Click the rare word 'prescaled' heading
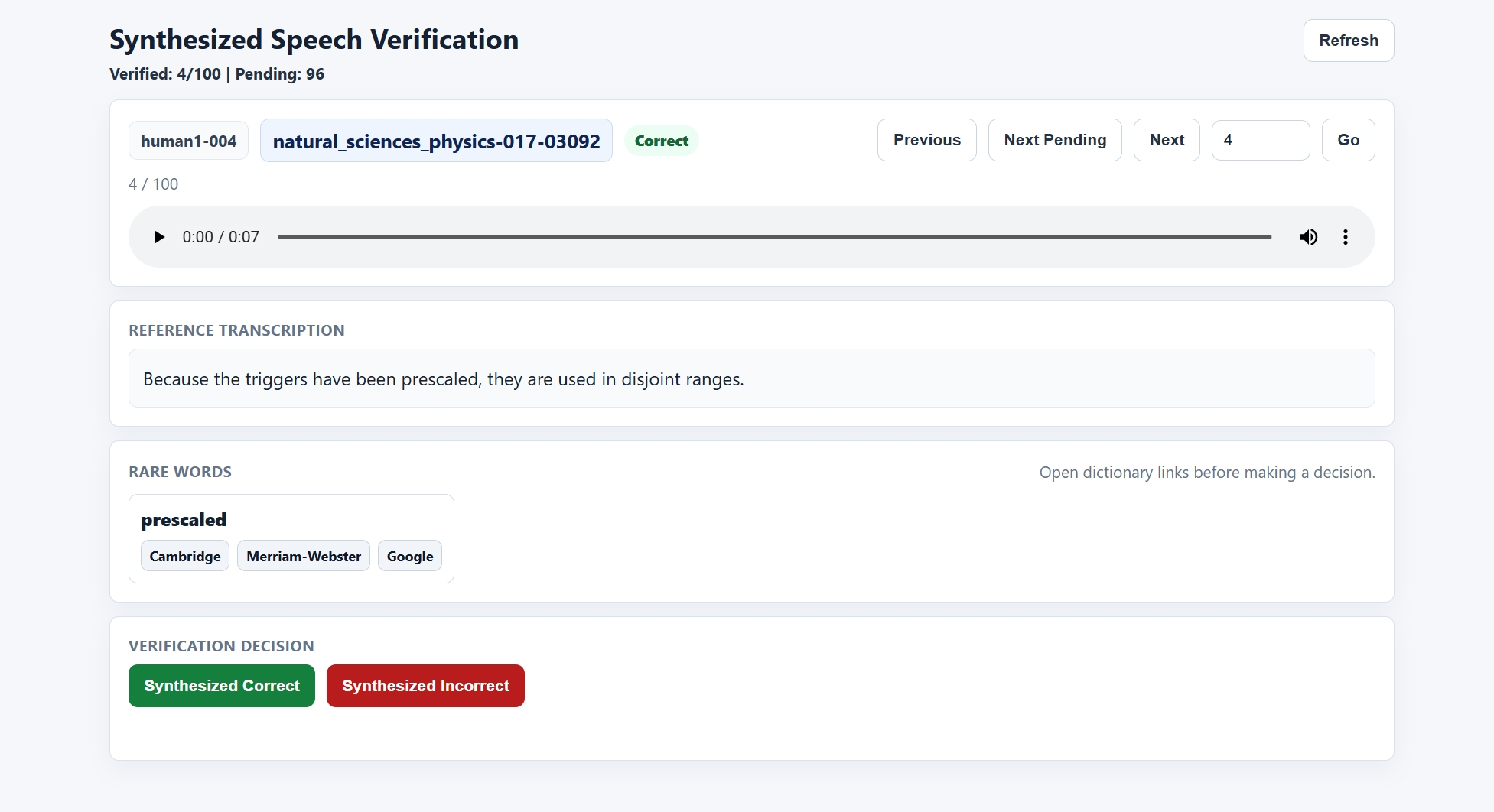Image resolution: width=1494 pixels, height=812 pixels. point(184,520)
